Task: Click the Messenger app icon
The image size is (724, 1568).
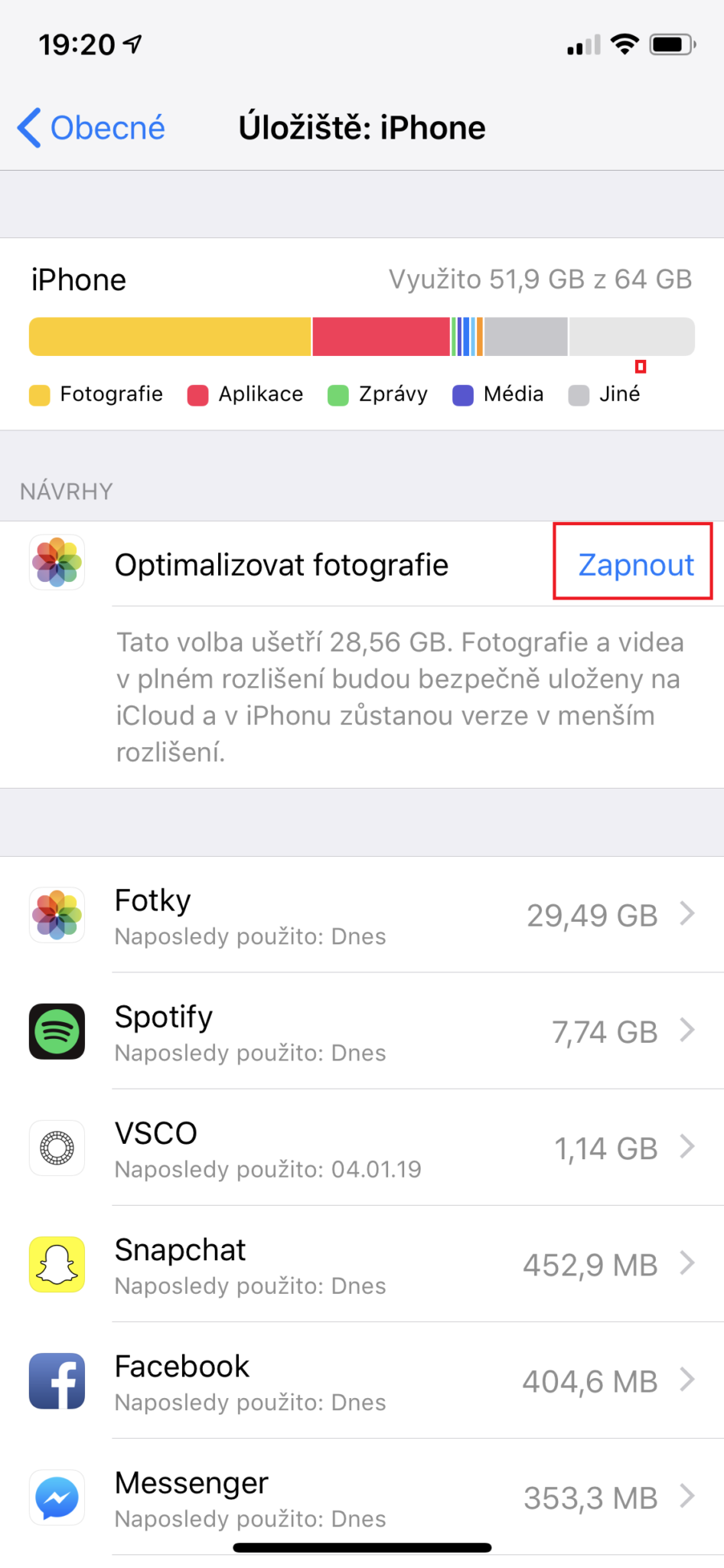Action: [57, 1497]
